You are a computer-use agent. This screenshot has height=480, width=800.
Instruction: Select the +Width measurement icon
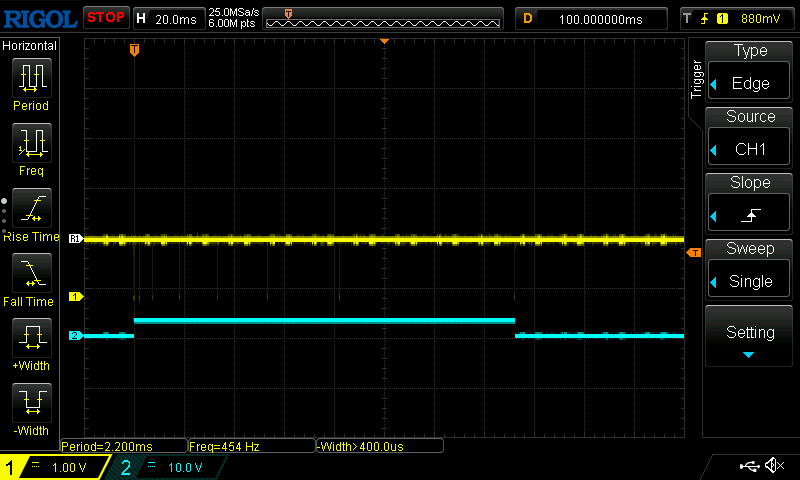(31, 339)
